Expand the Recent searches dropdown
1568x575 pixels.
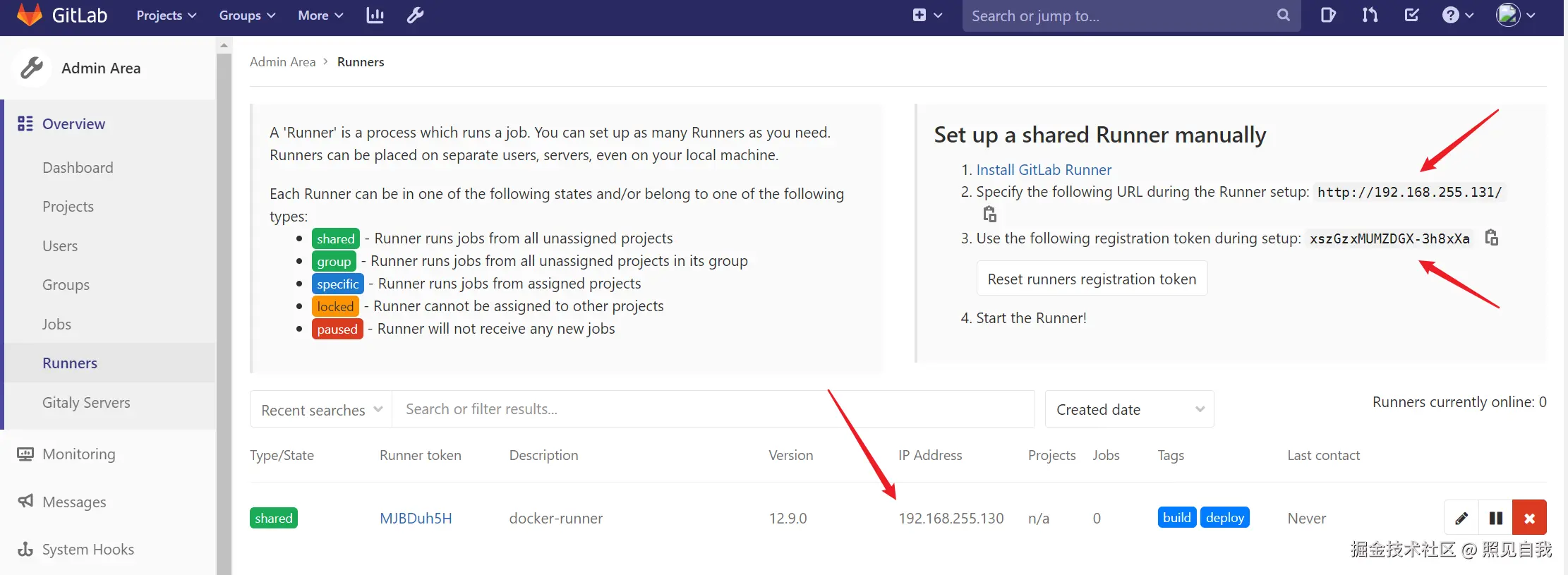coord(321,410)
